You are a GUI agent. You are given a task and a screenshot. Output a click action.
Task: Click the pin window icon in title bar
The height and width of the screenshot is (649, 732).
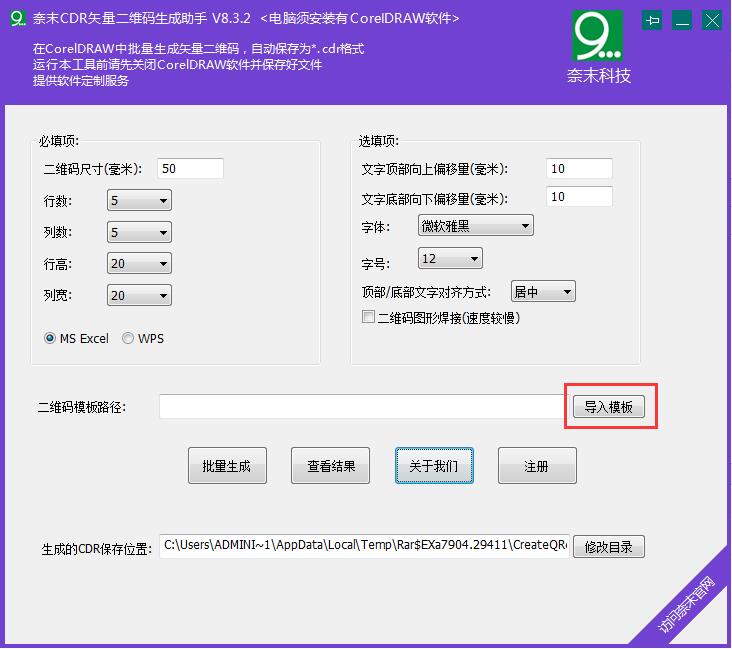652,21
